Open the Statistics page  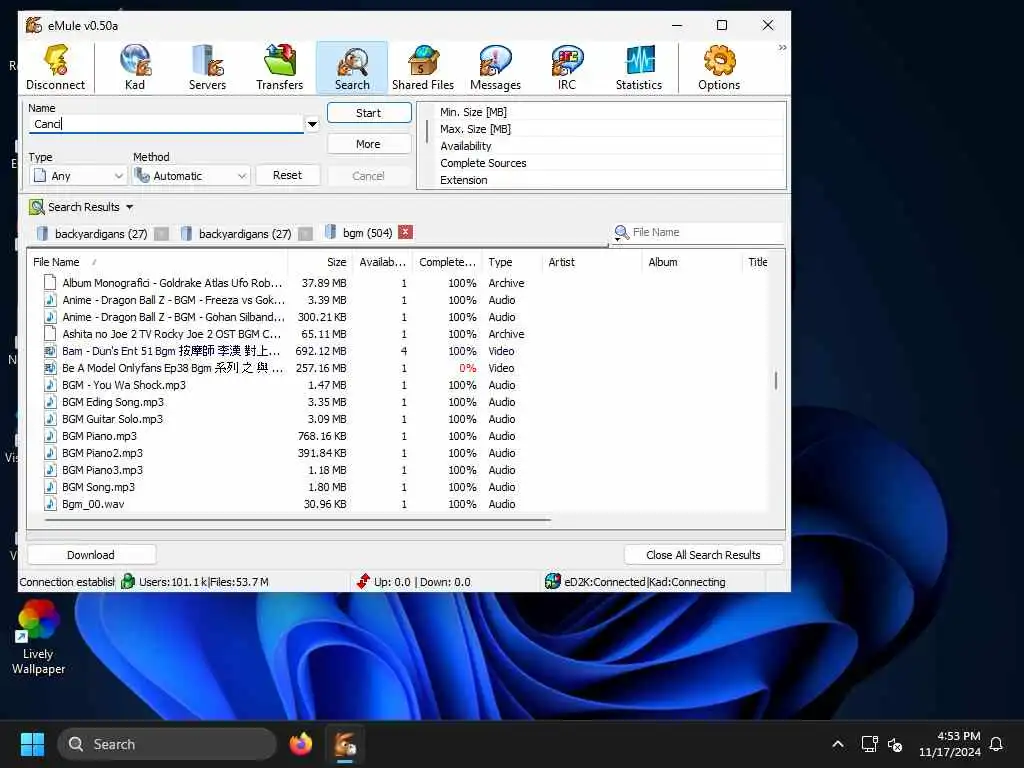pos(639,68)
